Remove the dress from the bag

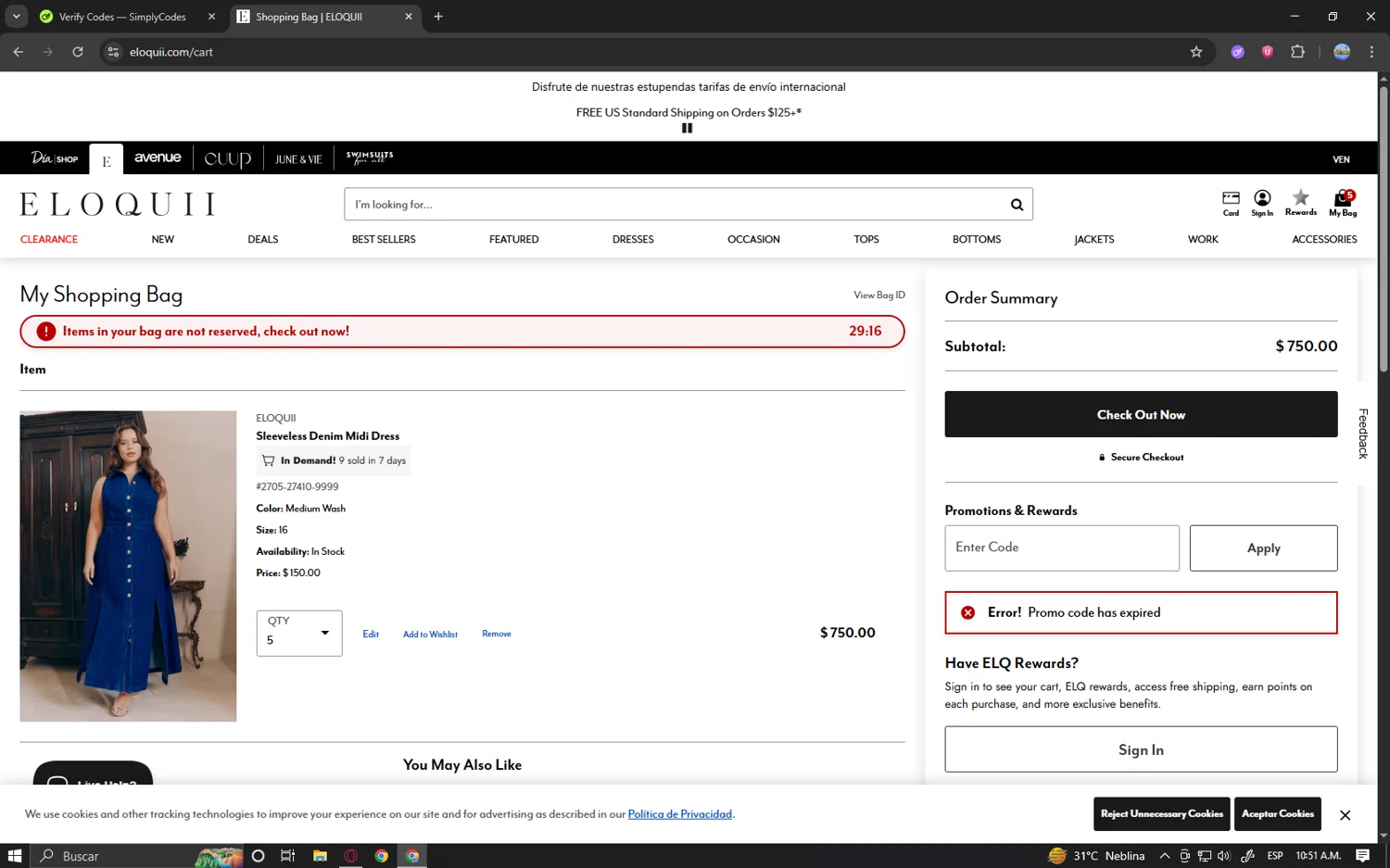click(496, 634)
